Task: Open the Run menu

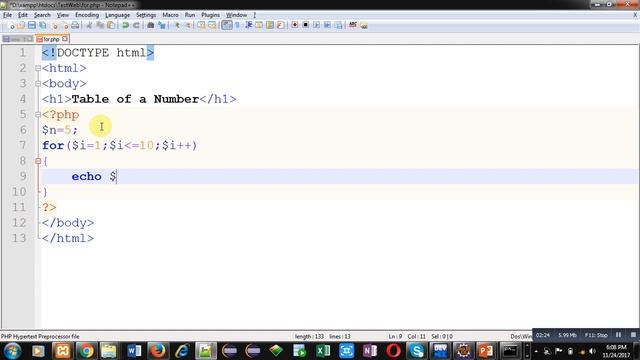Action: (x=190, y=15)
